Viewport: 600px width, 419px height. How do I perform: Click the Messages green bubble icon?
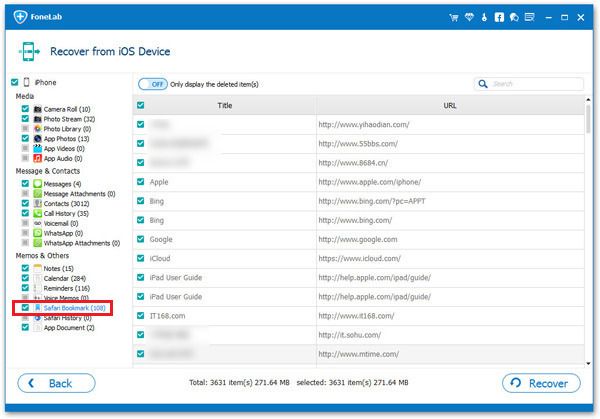(38, 184)
